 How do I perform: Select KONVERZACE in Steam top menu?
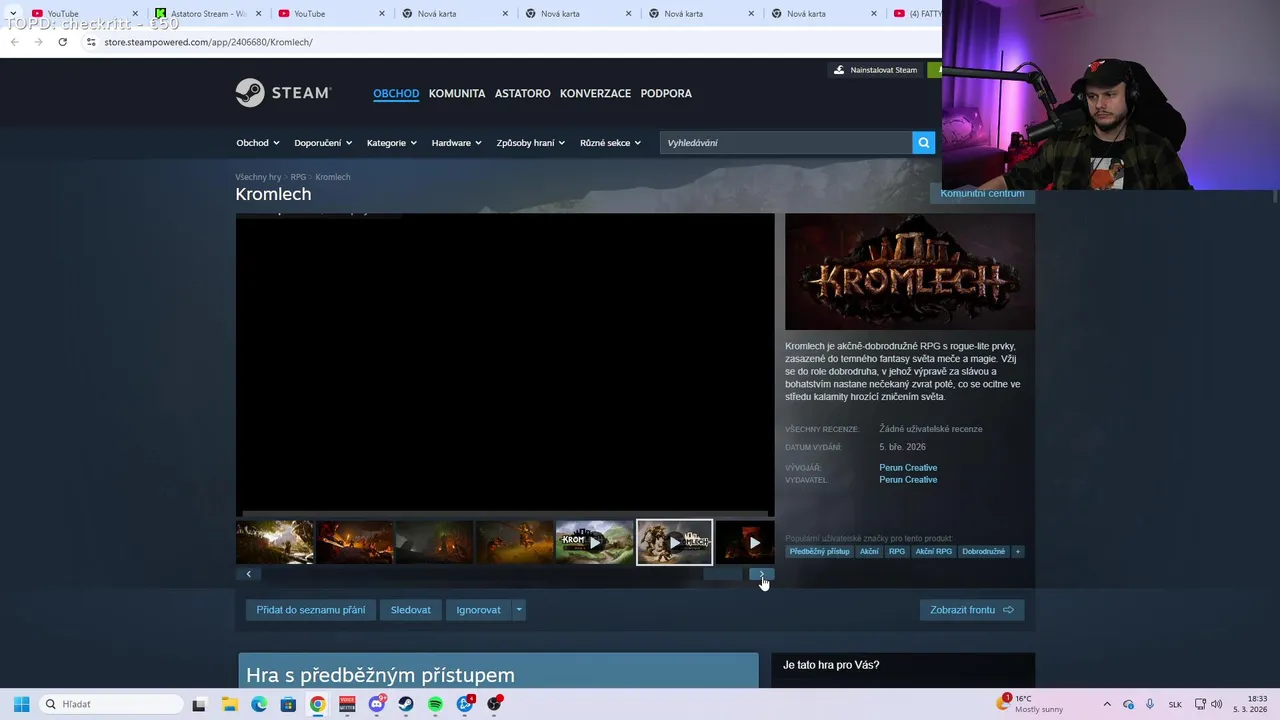595,93
